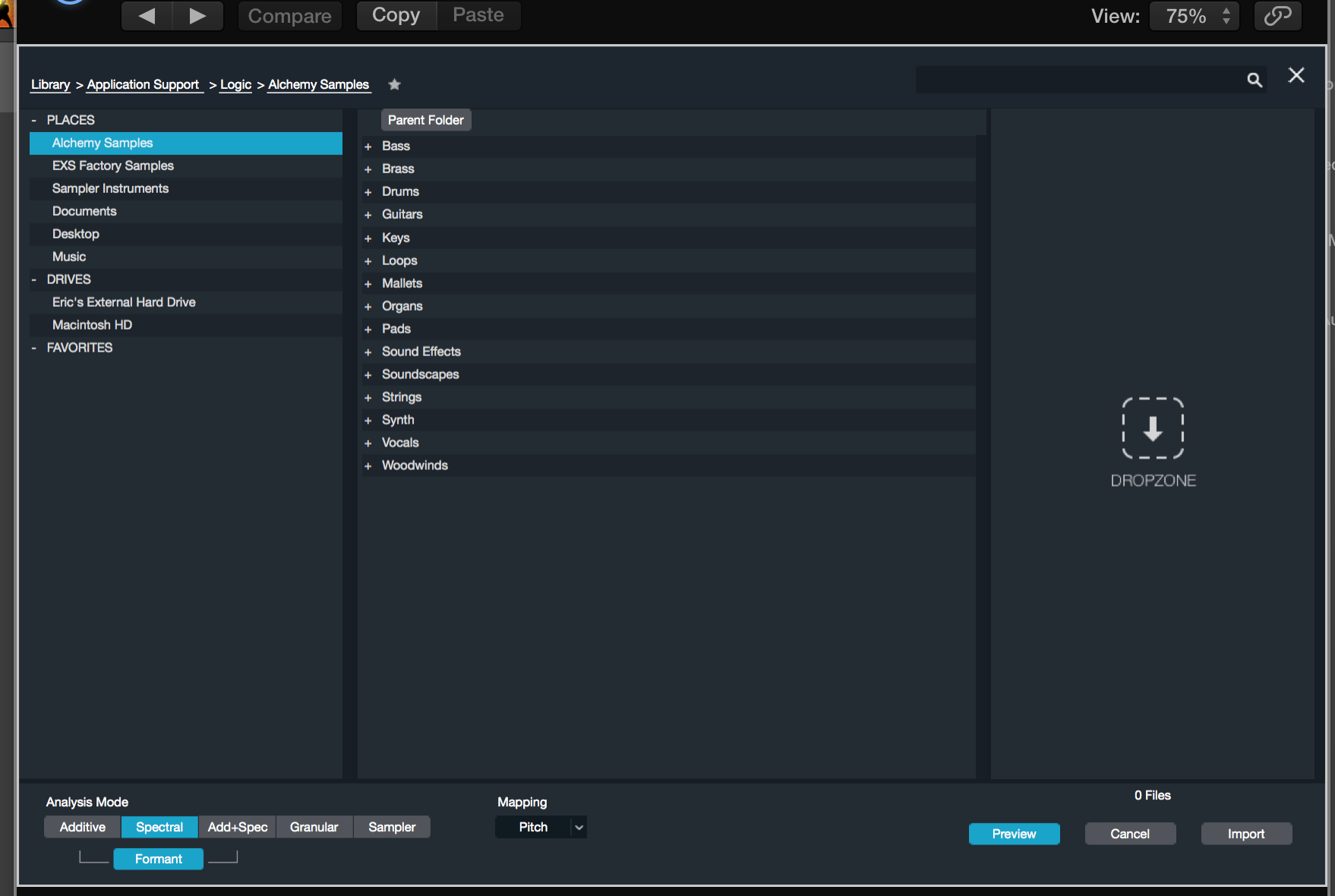This screenshot has width=1335, height=896.
Task: Expand the Loops folder plus sign
Action: point(368,261)
